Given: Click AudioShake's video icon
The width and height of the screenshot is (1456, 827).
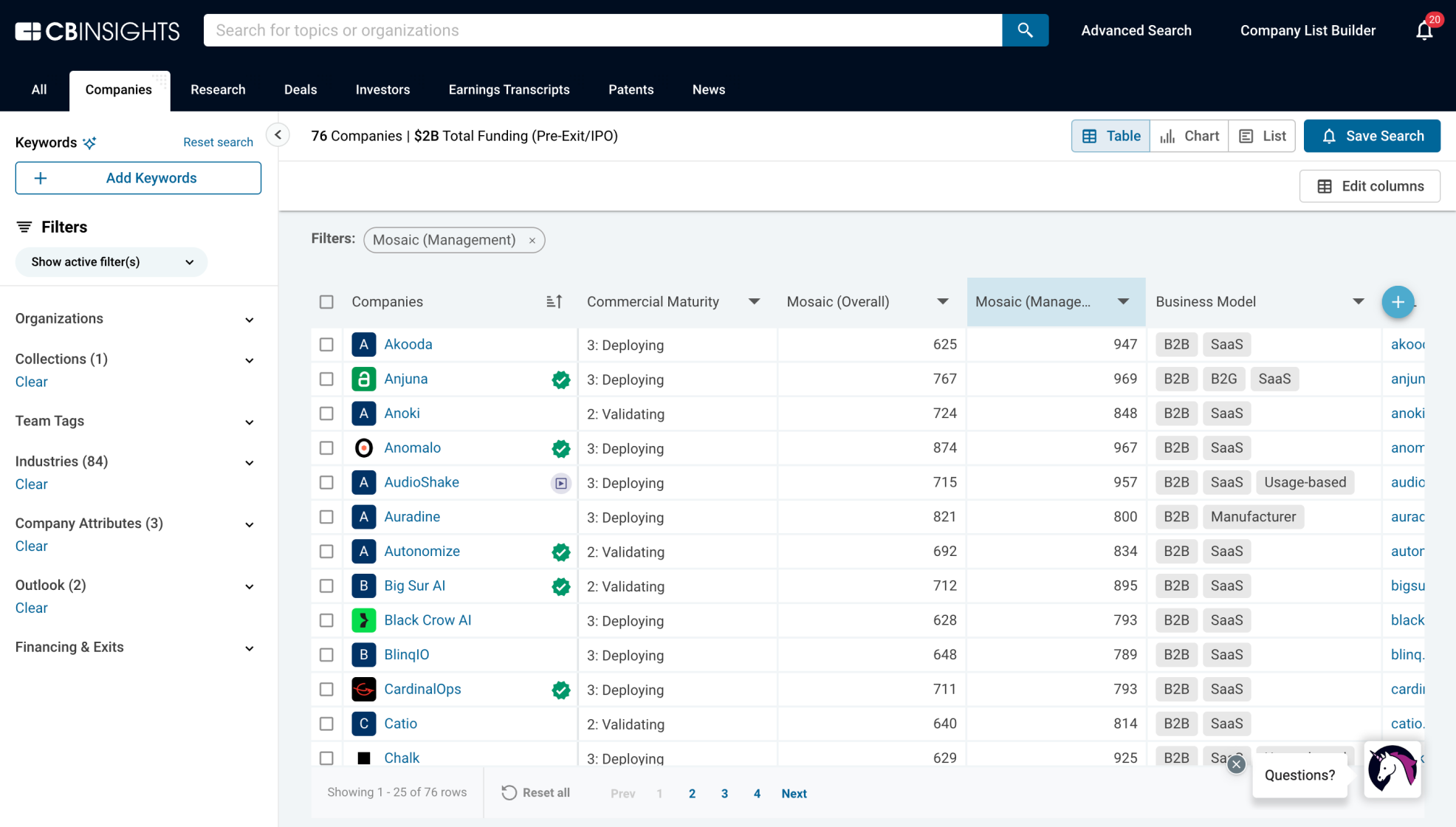Looking at the screenshot, I should (x=561, y=483).
